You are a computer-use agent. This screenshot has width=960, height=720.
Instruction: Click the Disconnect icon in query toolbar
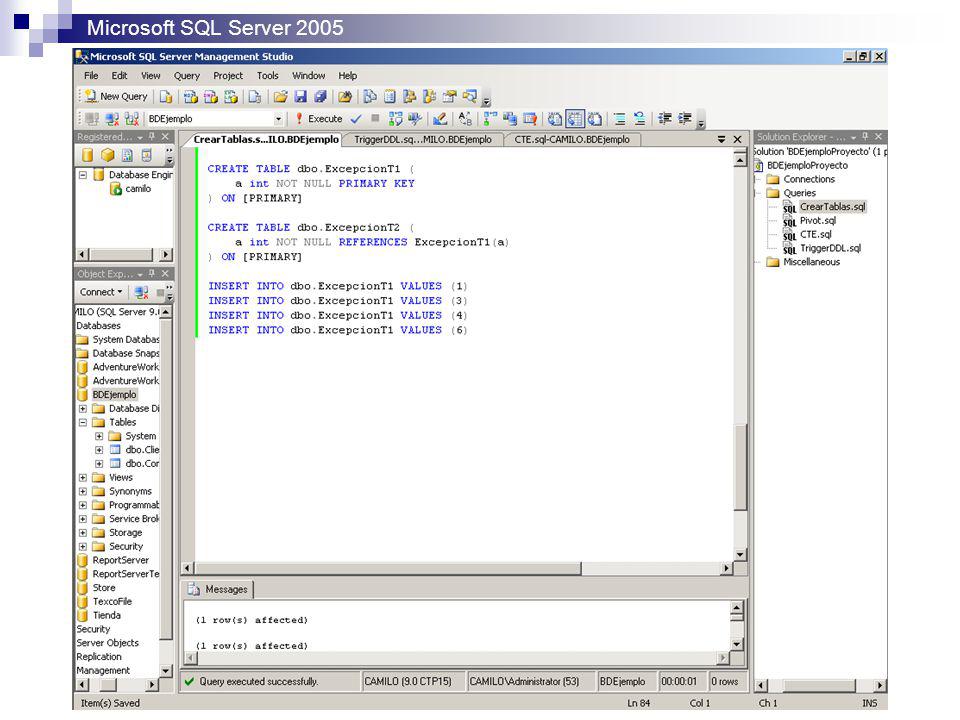(x=111, y=119)
